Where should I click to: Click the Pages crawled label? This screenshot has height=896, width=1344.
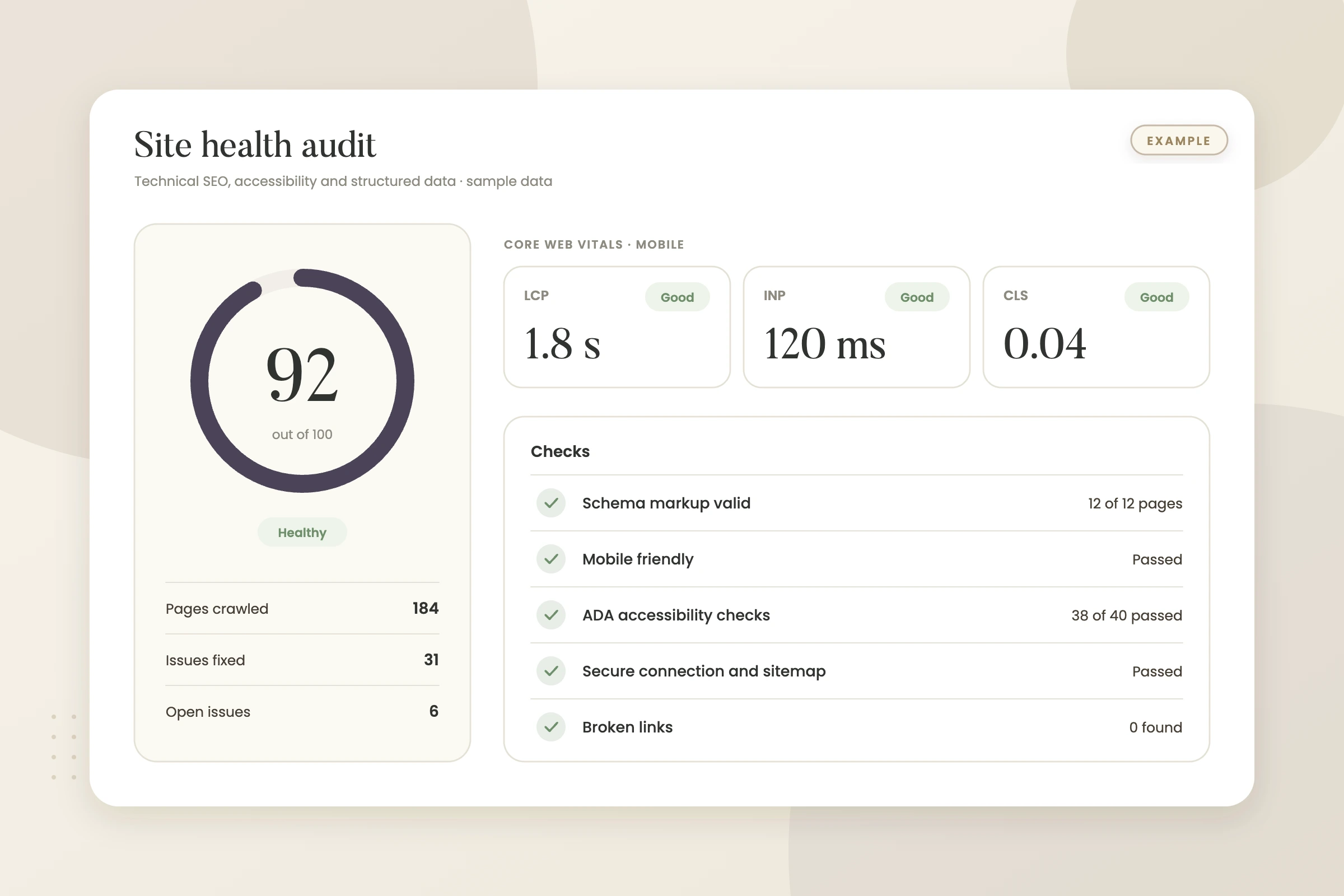[x=217, y=609]
